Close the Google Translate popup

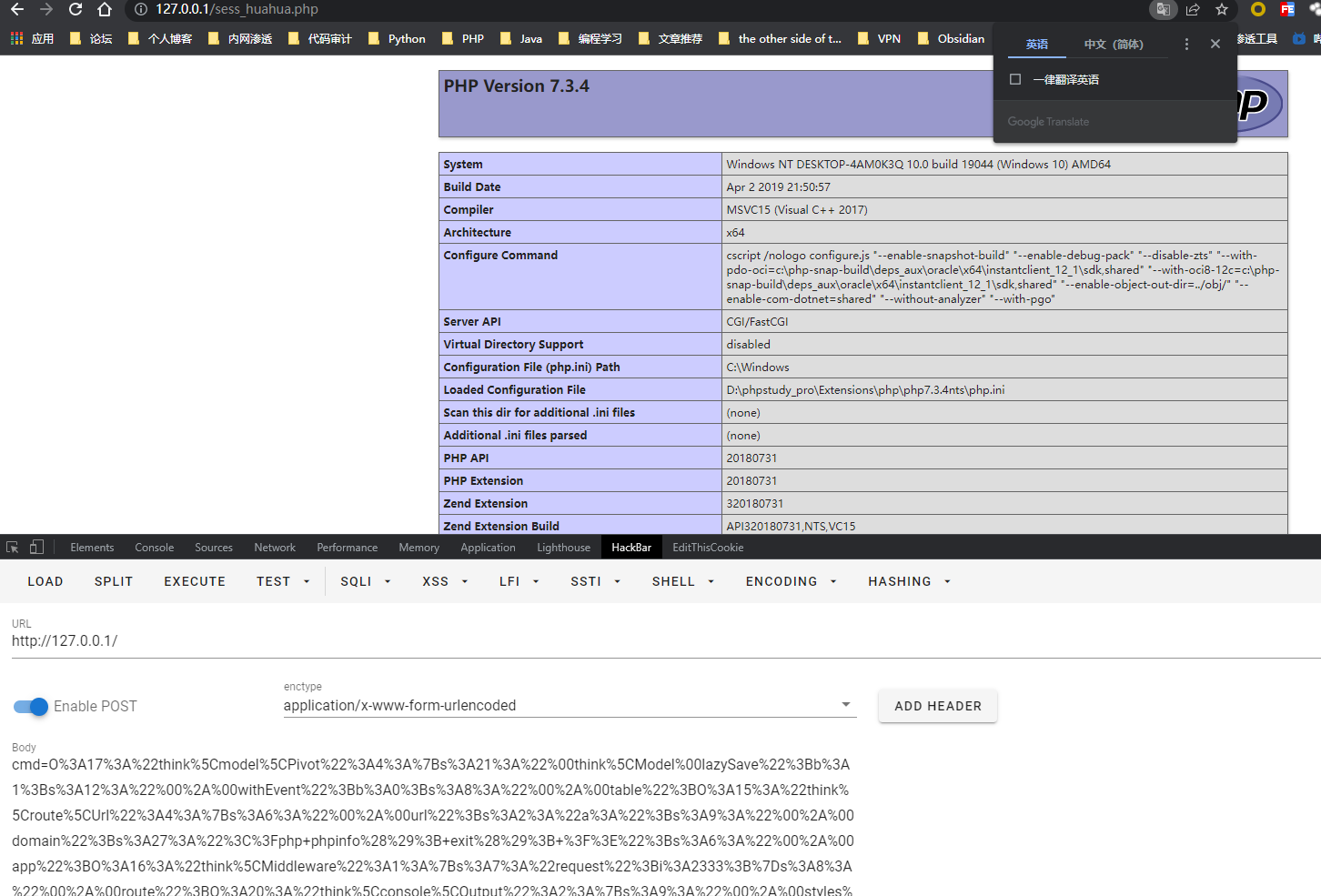coord(1215,44)
